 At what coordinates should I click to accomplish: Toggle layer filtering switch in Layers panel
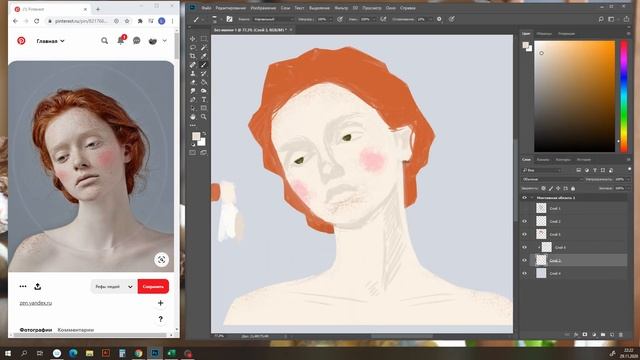629,169
